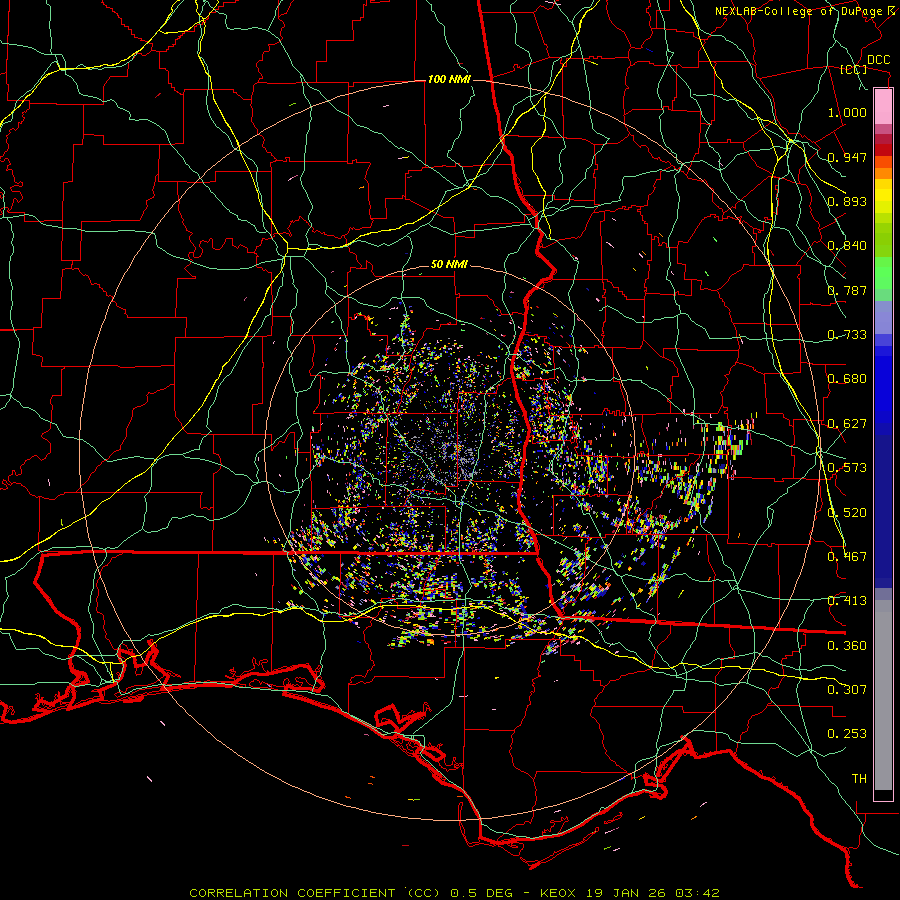The image size is (900, 900).
Task: Select the 0.467 scale value
Action: click(x=847, y=557)
